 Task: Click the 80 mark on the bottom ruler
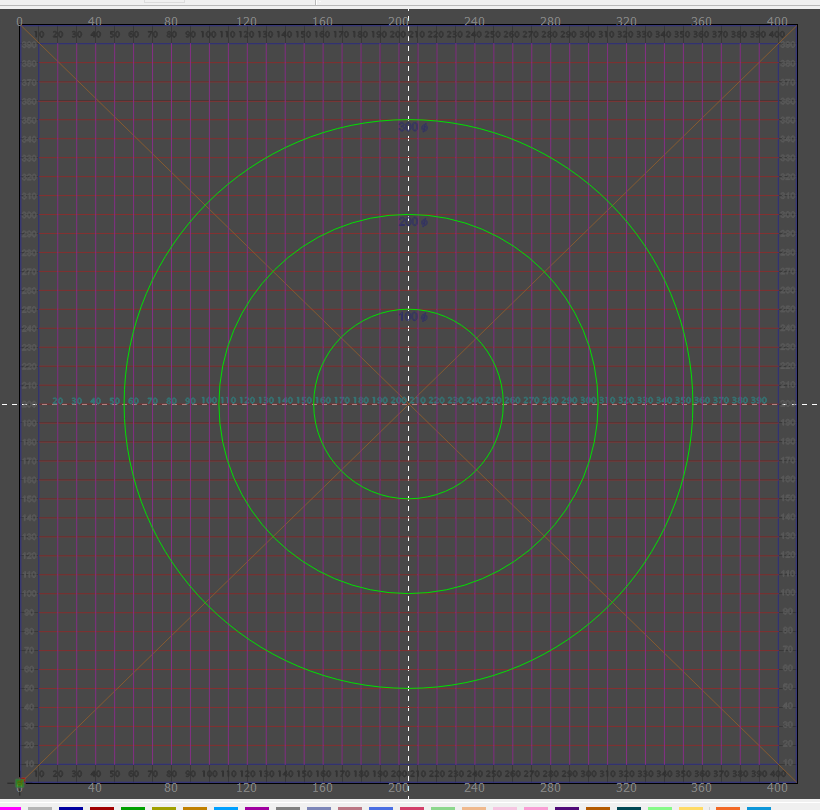[x=171, y=789]
